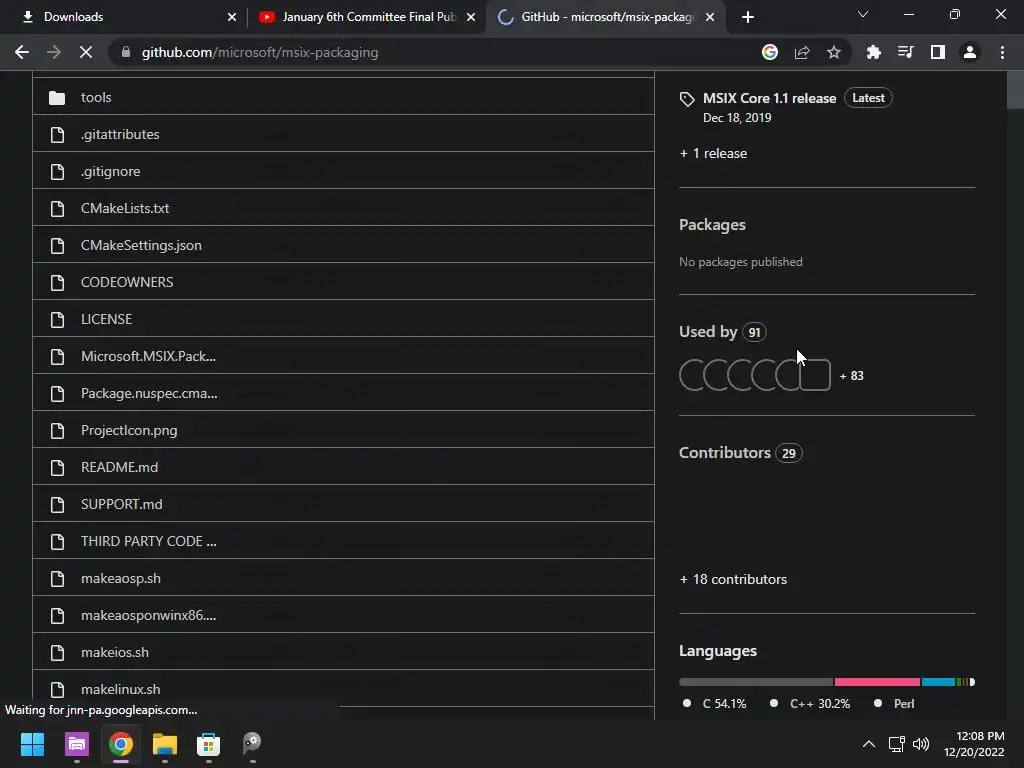1024x768 pixels.
Task: Open the MSIX Core 1.1 release link
Action: 769,98
